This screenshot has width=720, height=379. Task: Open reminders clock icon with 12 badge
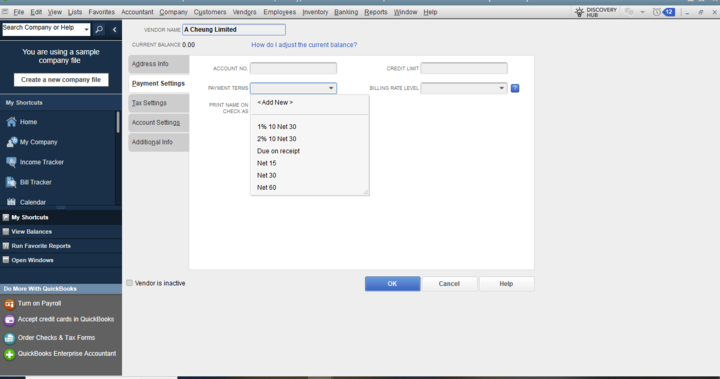[664, 12]
